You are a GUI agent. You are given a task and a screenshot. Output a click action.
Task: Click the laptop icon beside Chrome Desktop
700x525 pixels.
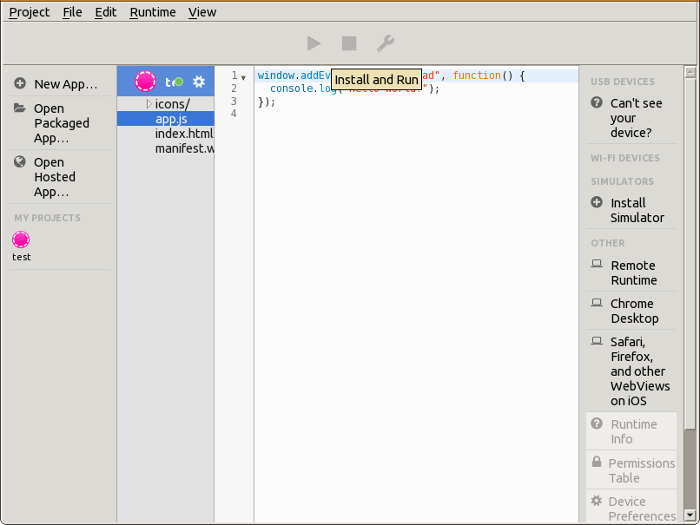[x=596, y=302]
